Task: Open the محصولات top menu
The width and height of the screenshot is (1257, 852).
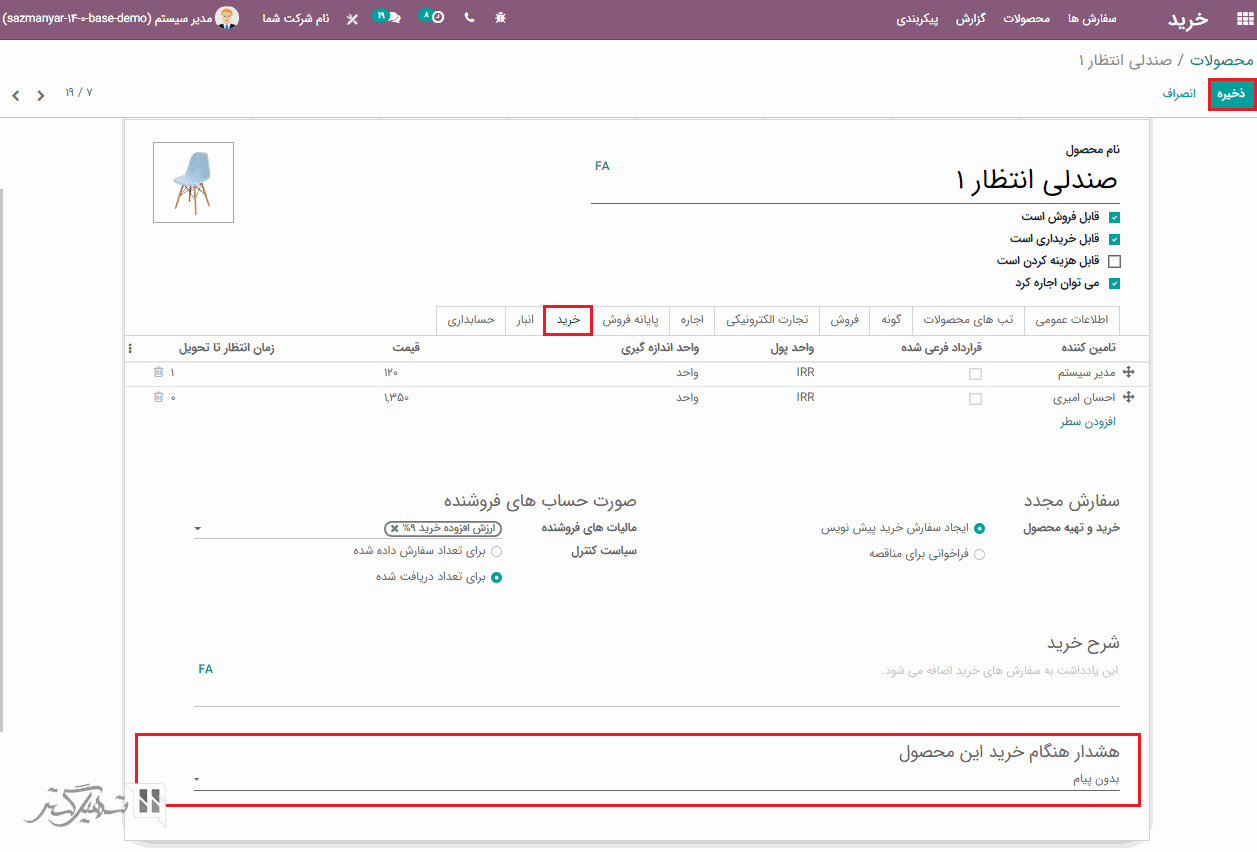Action: coord(1026,19)
